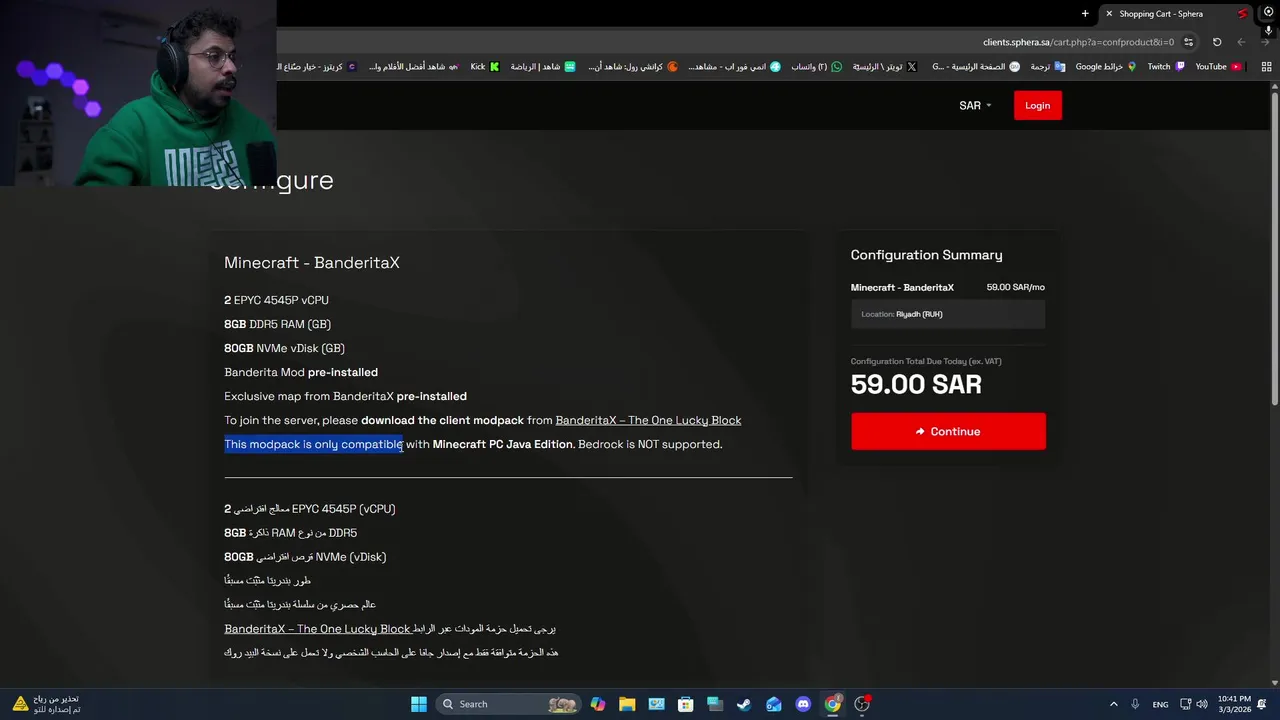This screenshot has width=1280, height=720.
Task: Close the Shopping Cart - Sphera tab
Action: point(1109,14)
